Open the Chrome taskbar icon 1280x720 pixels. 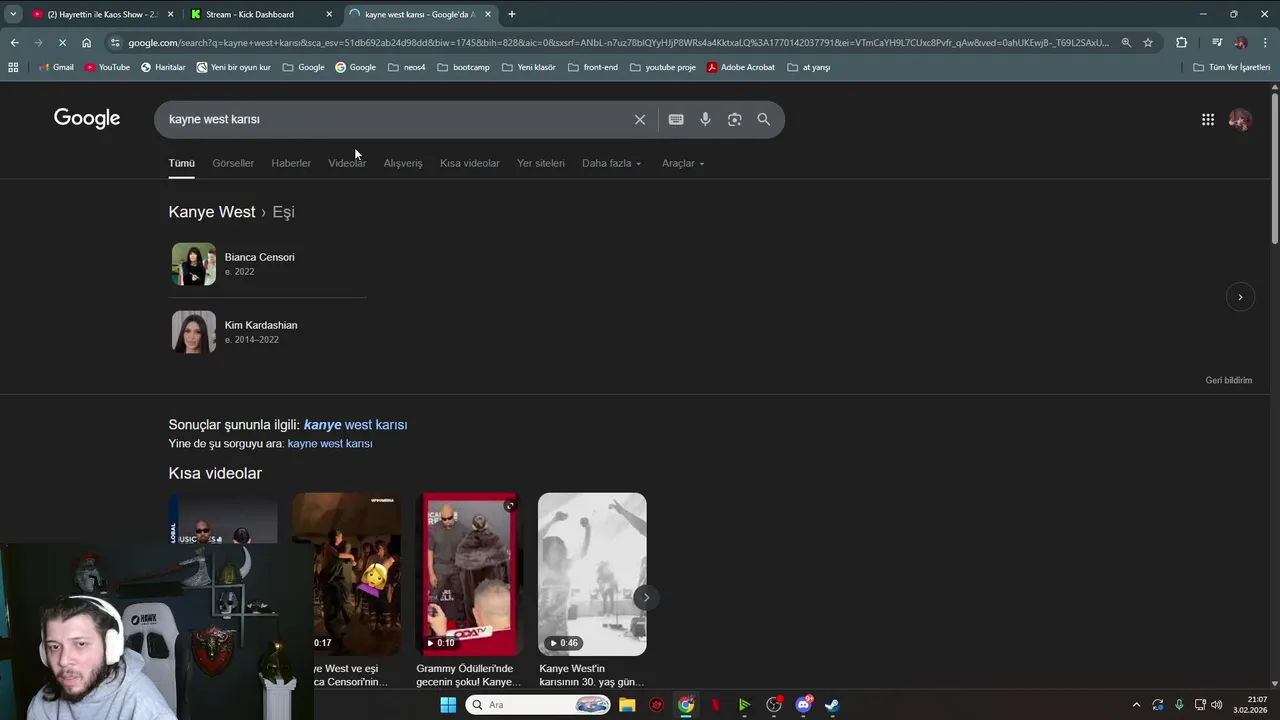(x=686, y=705)
